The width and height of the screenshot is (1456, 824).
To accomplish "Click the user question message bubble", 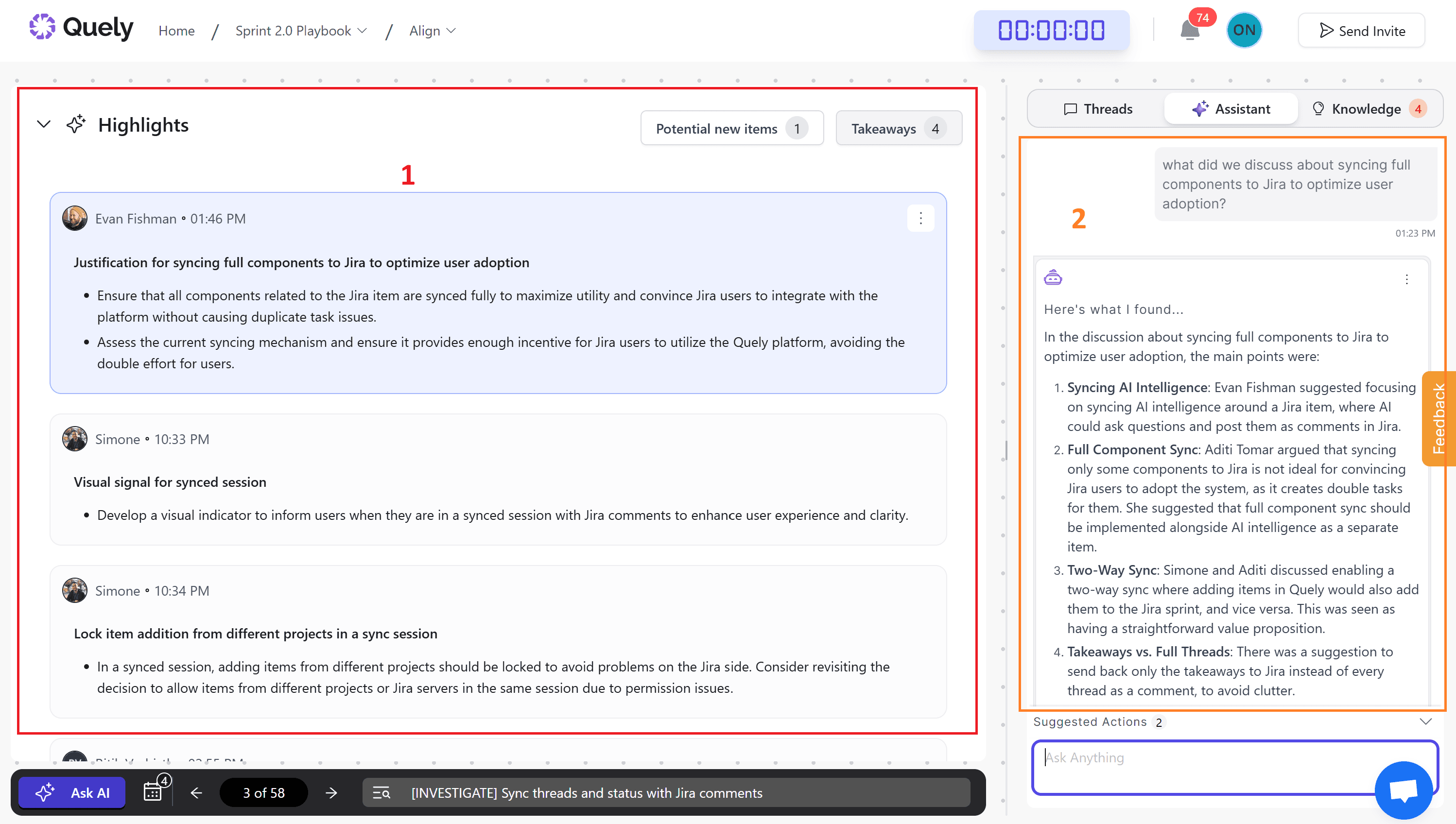I will [x=1295, y=184].
